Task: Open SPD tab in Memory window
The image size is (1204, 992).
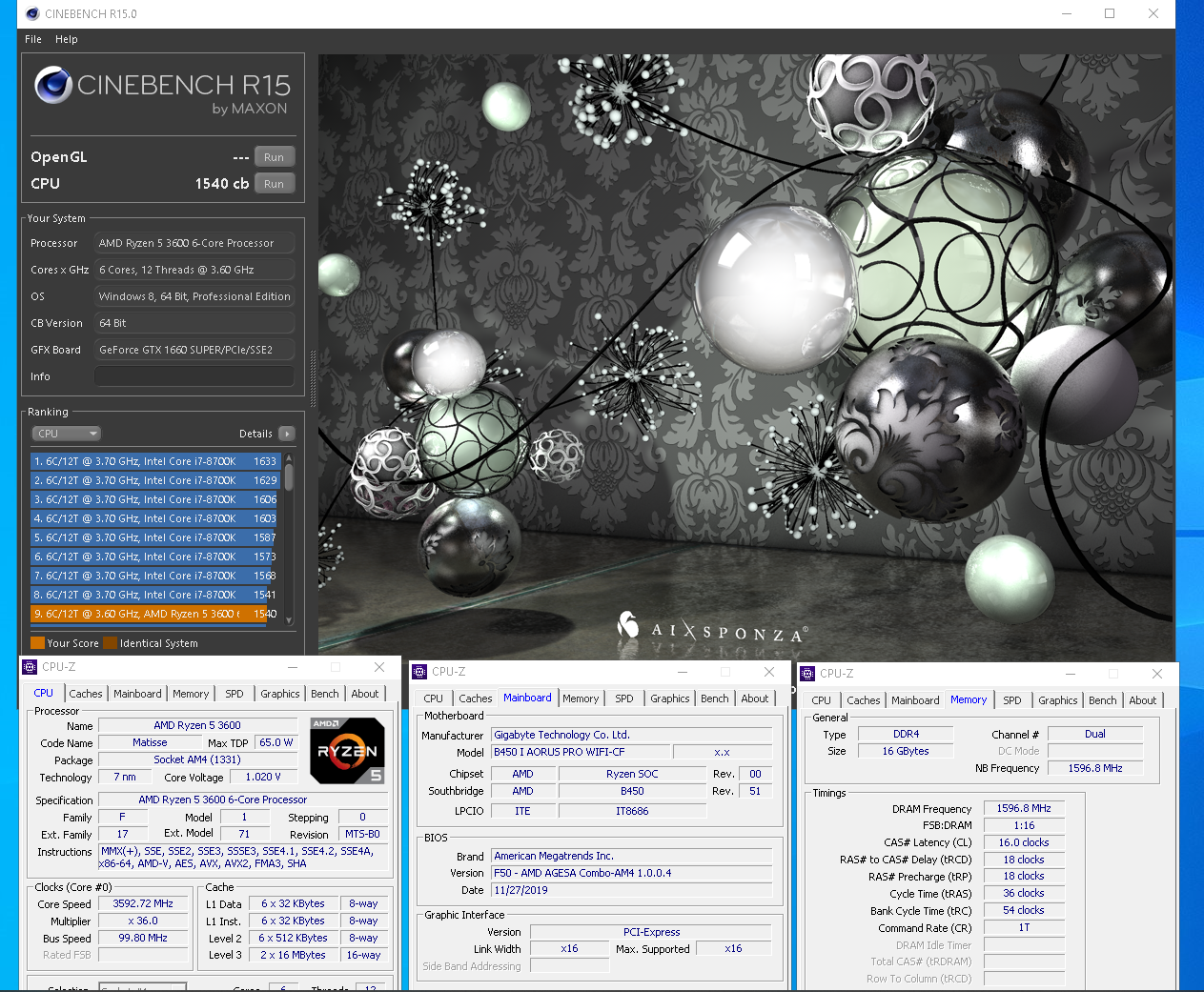Action: 1012,700
